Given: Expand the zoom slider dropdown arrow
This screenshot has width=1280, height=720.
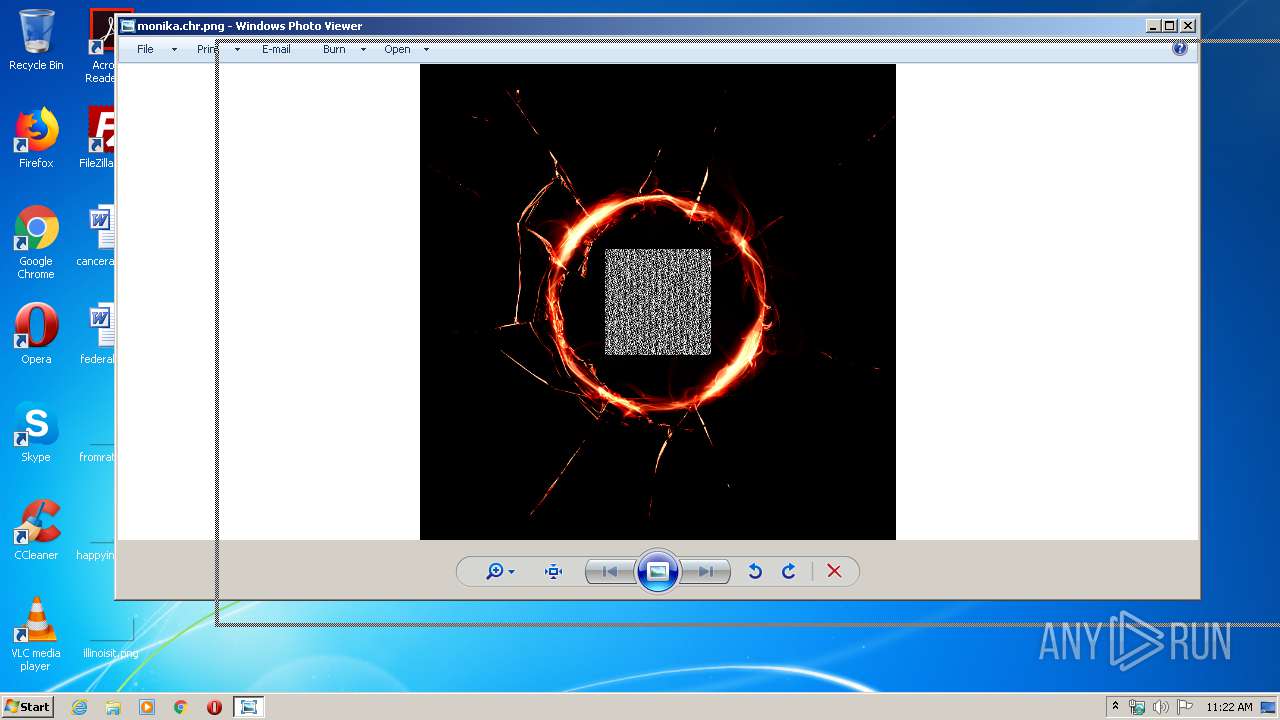Looking at the screenshot, I should pos(511,572).
